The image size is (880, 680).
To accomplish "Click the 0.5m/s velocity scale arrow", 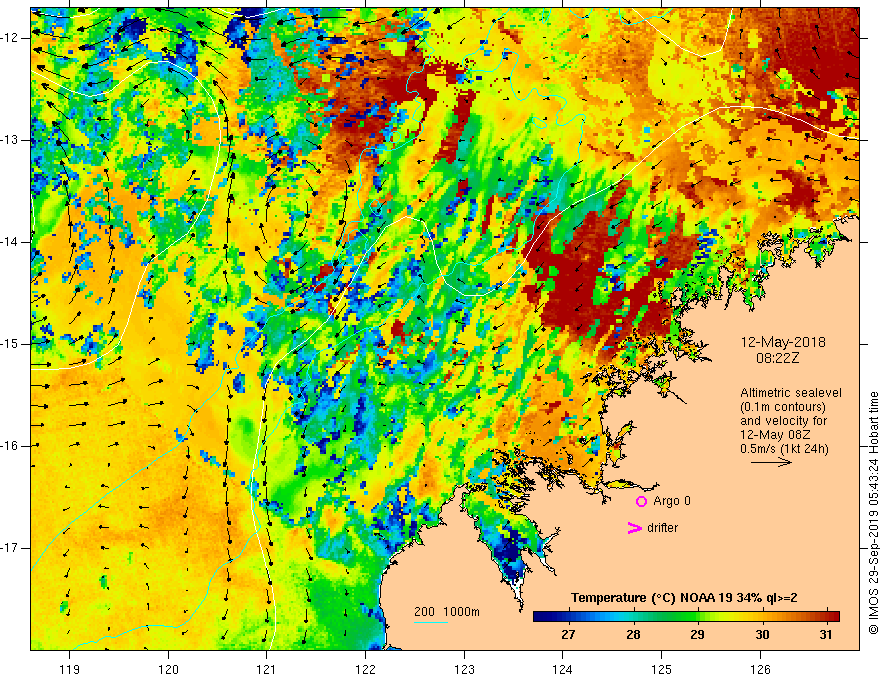I will [x=771, y=462].
